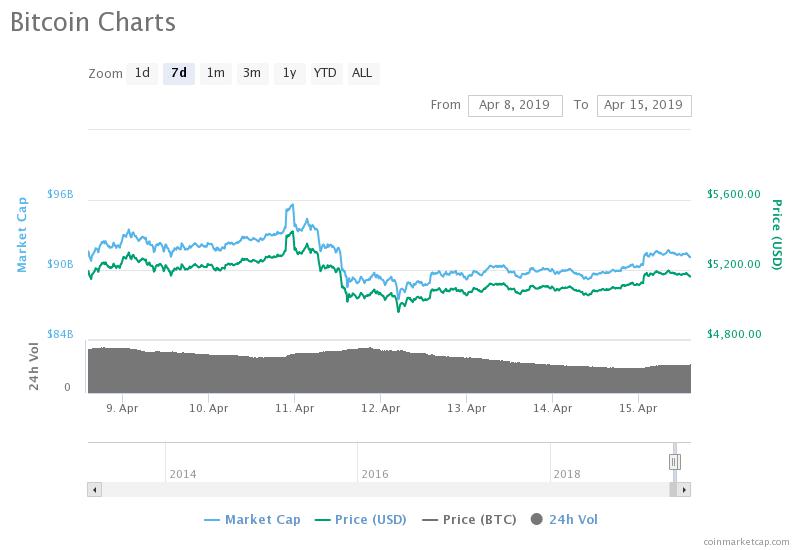Viewport: 800px width, 550px height.
Task: Click the 24h volume chart area
Action: [x=390, y=372]
